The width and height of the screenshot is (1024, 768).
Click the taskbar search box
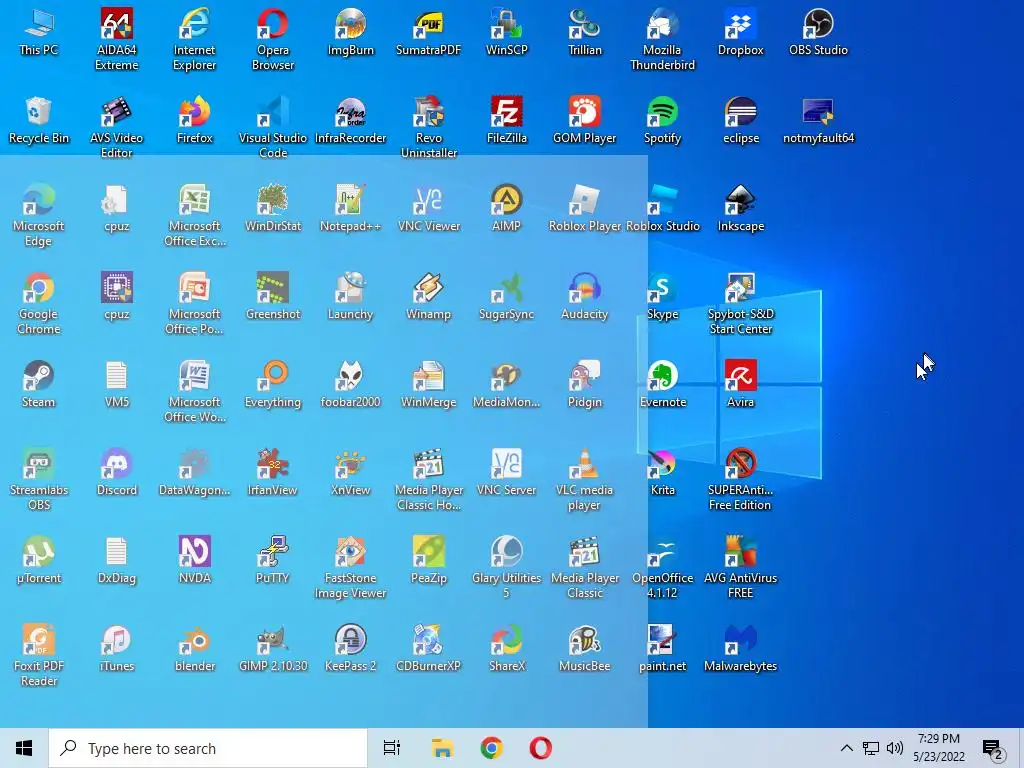(208, 748)
